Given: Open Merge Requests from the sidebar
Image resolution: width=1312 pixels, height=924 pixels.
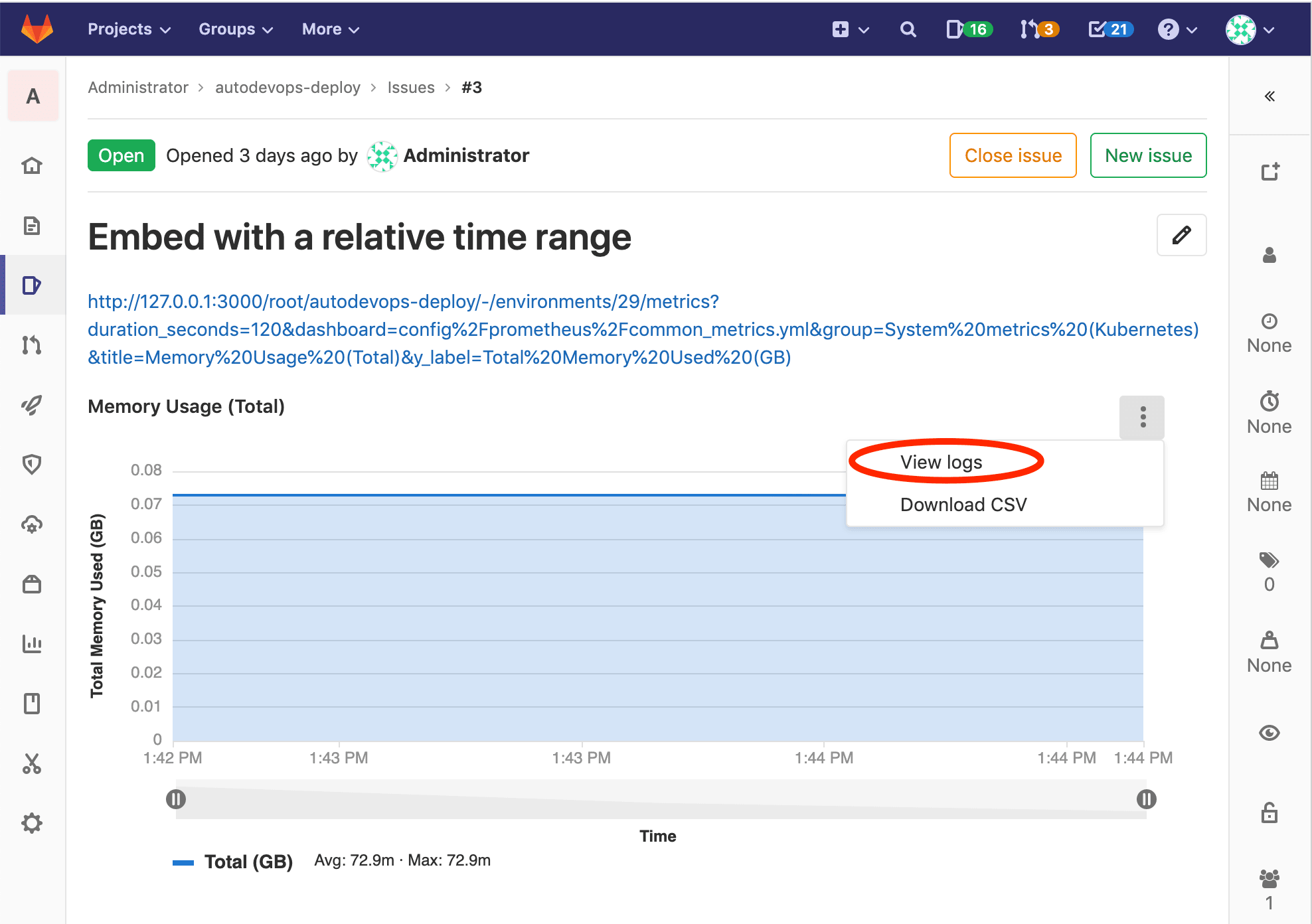Looking at the screenshot, I should pyautogui.click(x=33, y=345).
